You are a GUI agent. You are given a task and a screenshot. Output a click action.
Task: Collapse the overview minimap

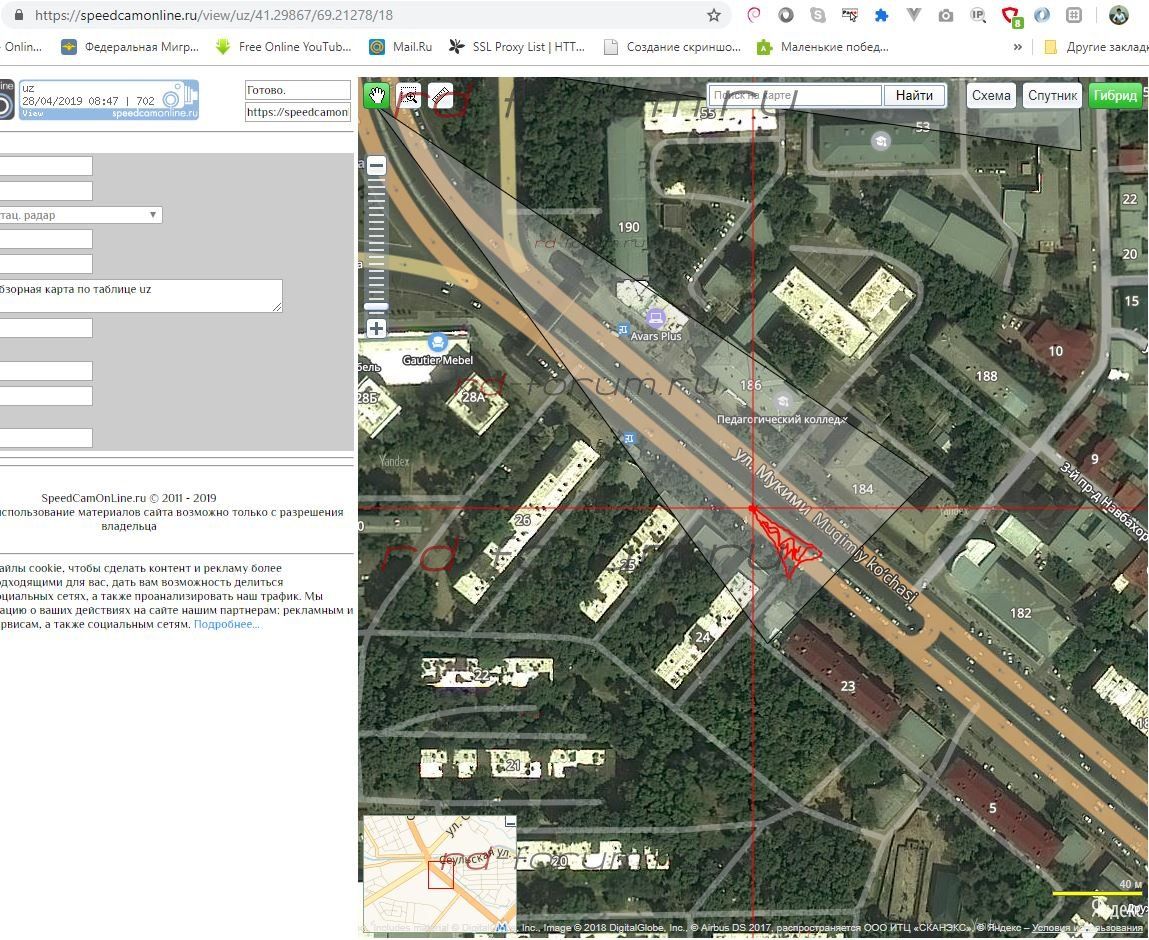510,821
